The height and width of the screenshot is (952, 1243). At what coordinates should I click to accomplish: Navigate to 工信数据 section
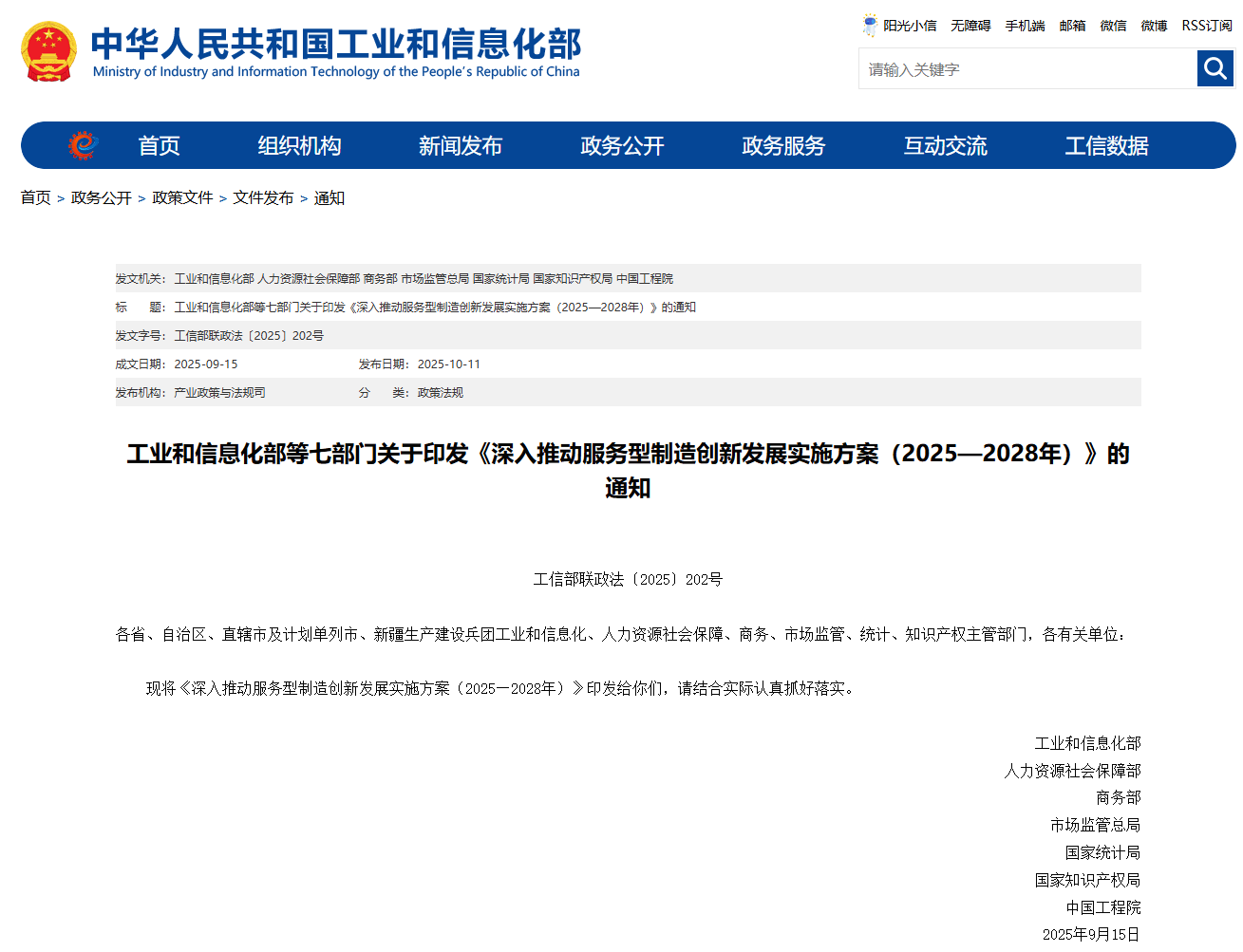(1106, 146)
